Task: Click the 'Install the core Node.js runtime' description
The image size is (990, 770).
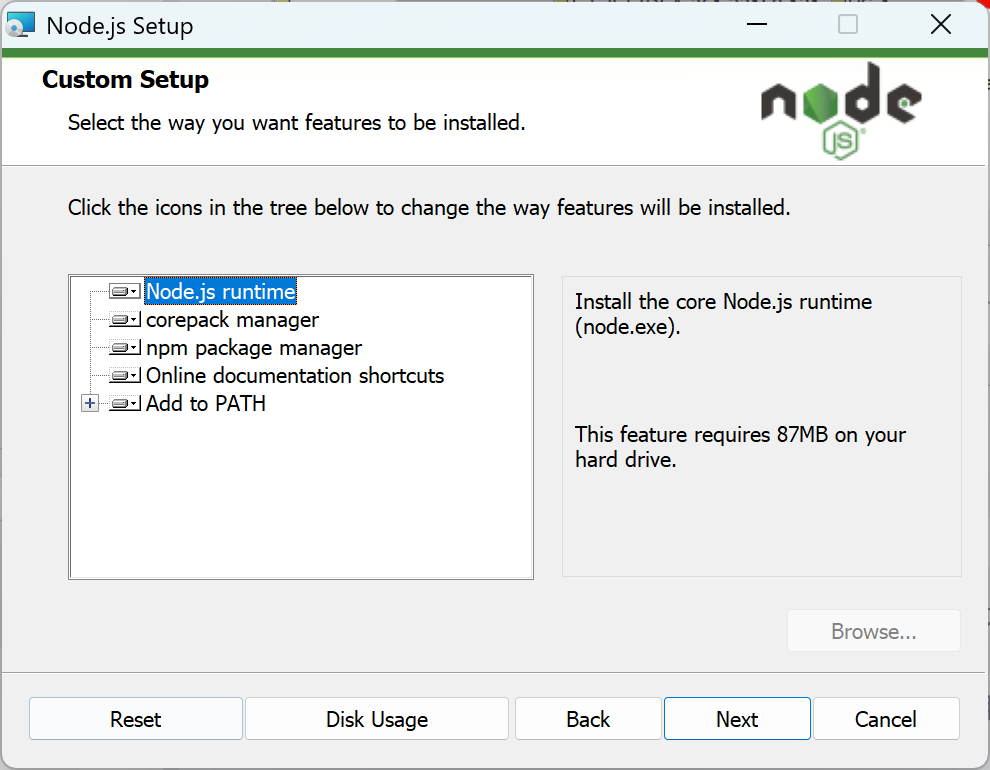Action: coord(724,314)
